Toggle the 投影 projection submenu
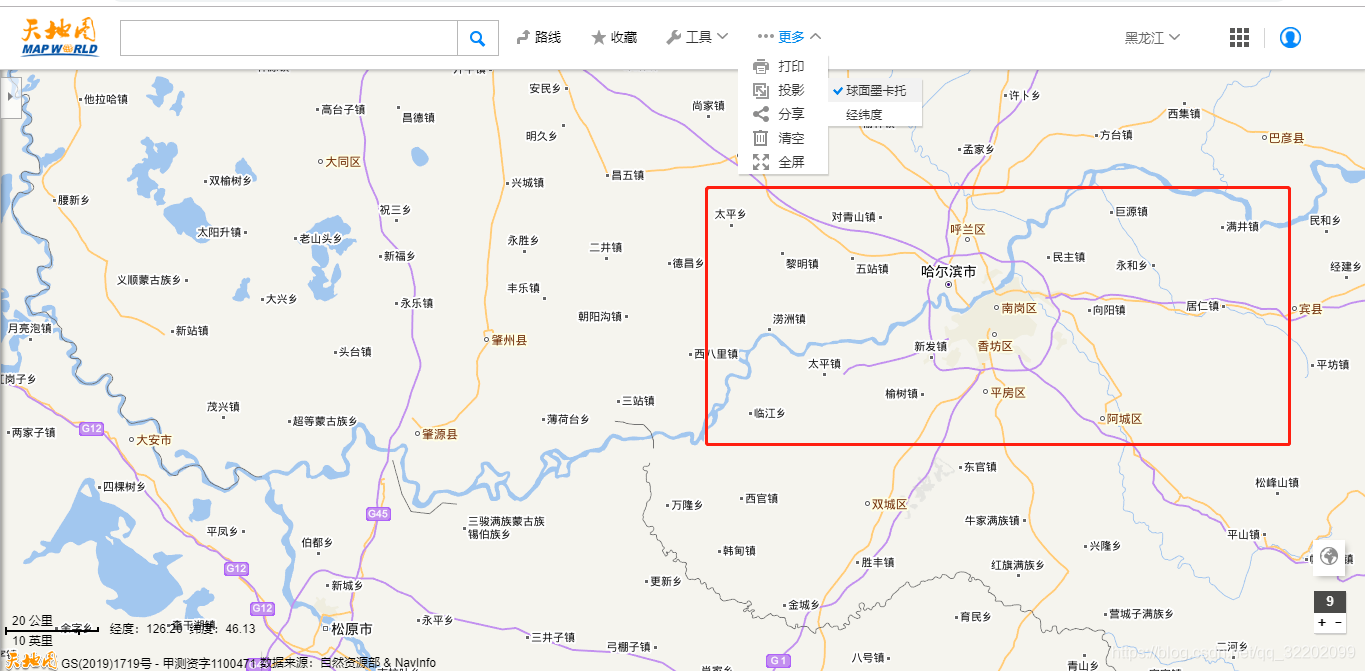 (762, 90)
